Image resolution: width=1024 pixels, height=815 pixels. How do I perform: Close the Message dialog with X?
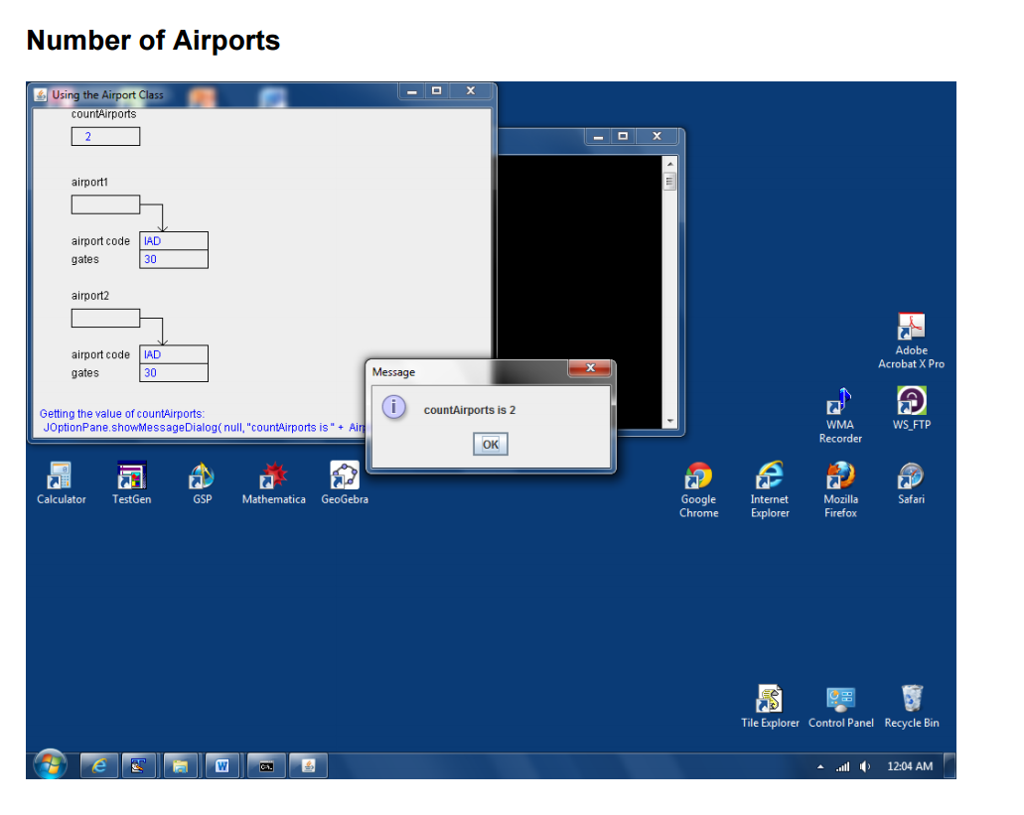pyautogui.click(x=590, y=368)
